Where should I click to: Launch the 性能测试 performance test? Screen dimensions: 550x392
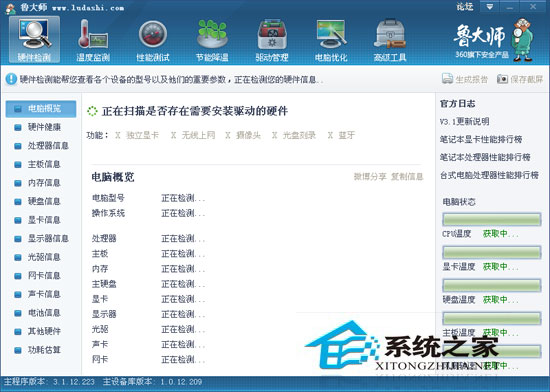pyautogui.click(x=153, y=40)
